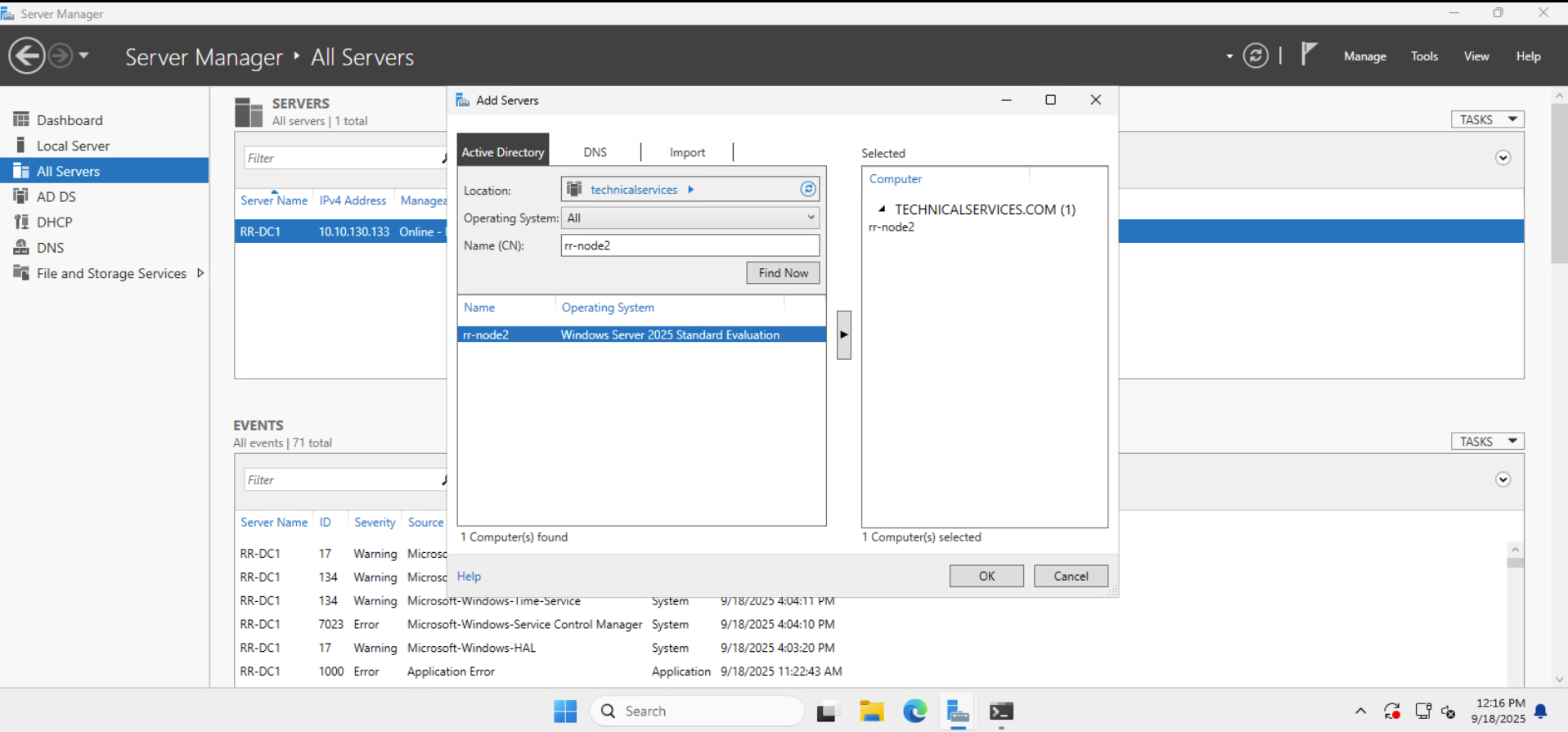Open Server Manager from the taskbar
This screenshot has width=1568, height=732.
(x=958, y=712)
